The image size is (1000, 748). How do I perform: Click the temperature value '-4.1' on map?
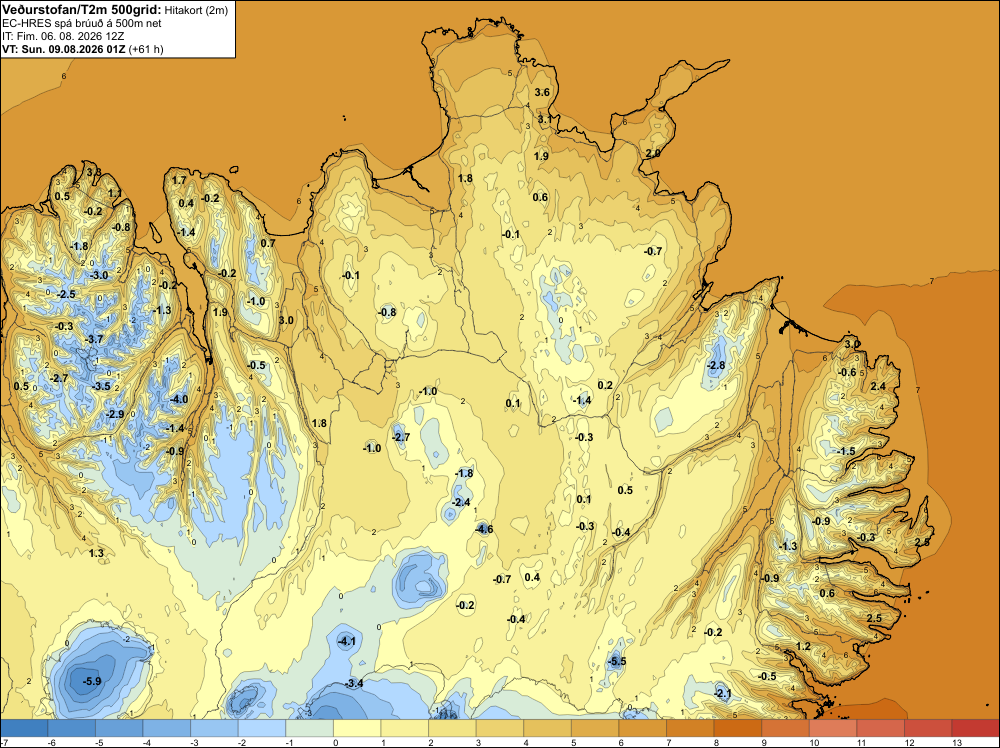point(346,641)
